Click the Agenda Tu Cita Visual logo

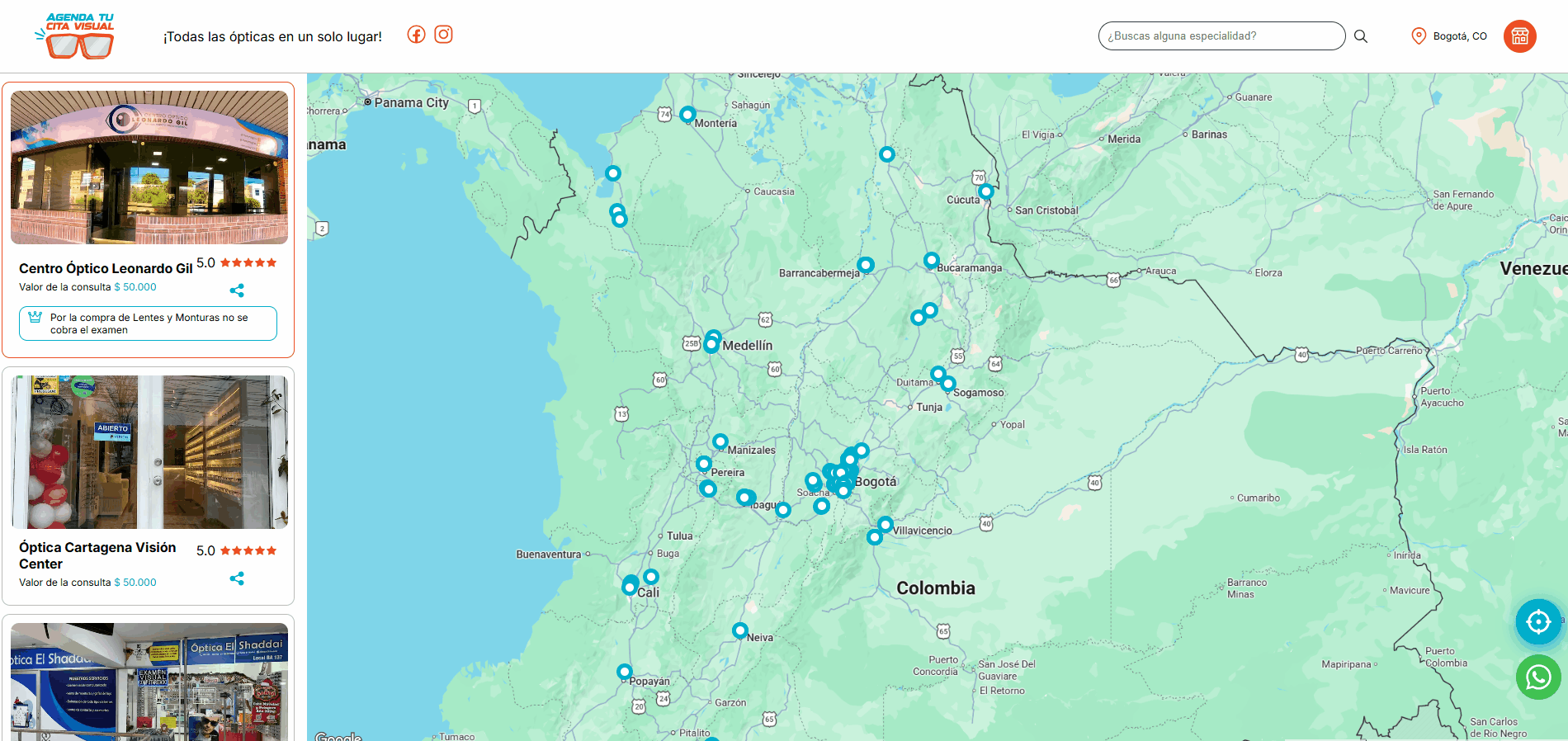pyautogui.click(x=79, y=36)
